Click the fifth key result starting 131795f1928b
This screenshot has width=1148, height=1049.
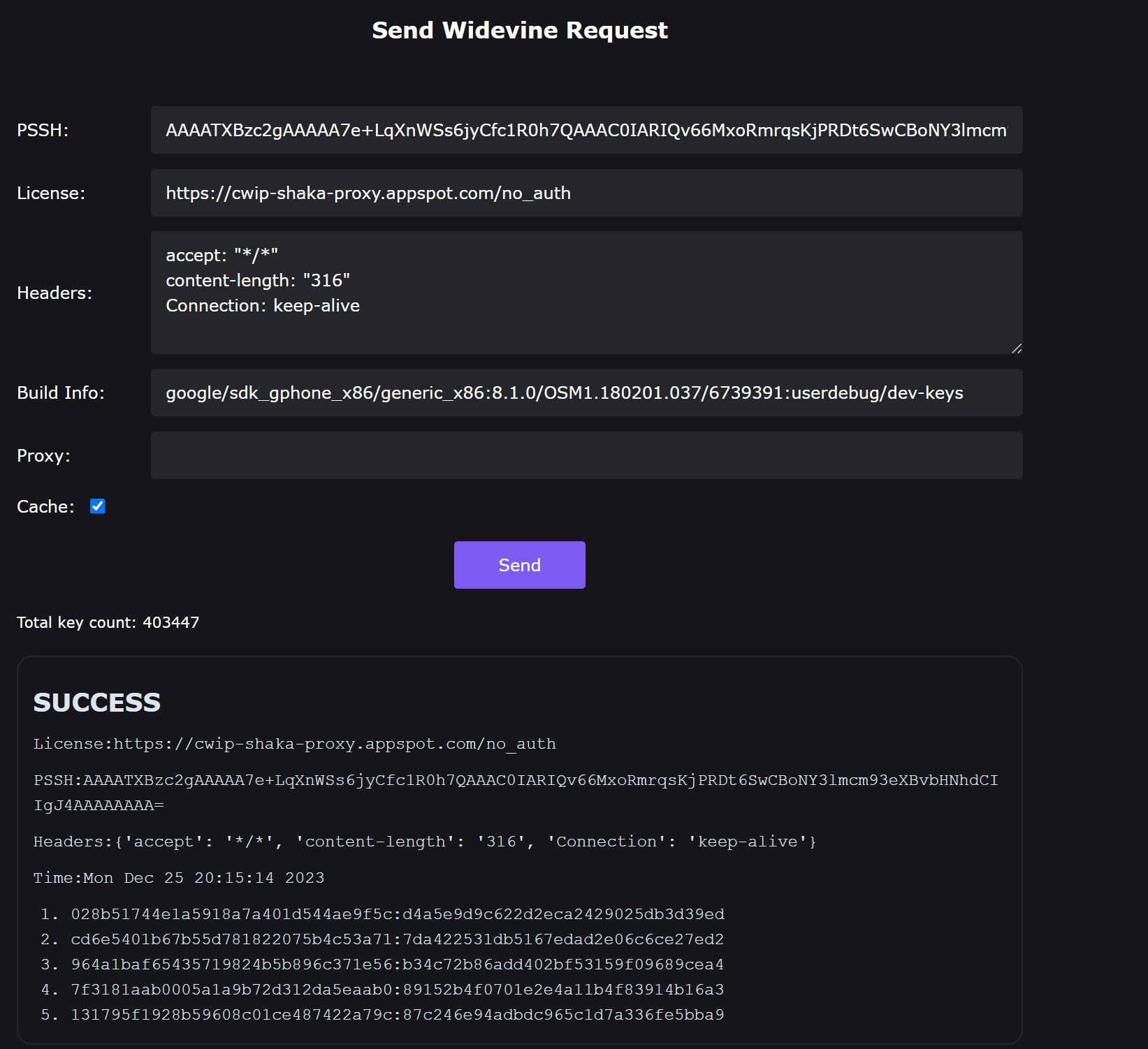coord(397,1015)
